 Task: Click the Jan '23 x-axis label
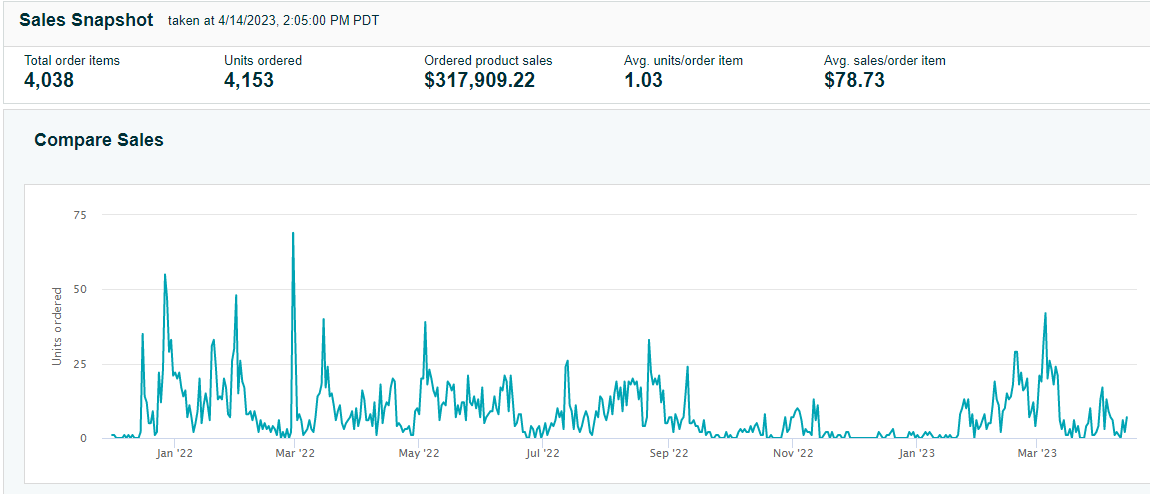point(917,454)
